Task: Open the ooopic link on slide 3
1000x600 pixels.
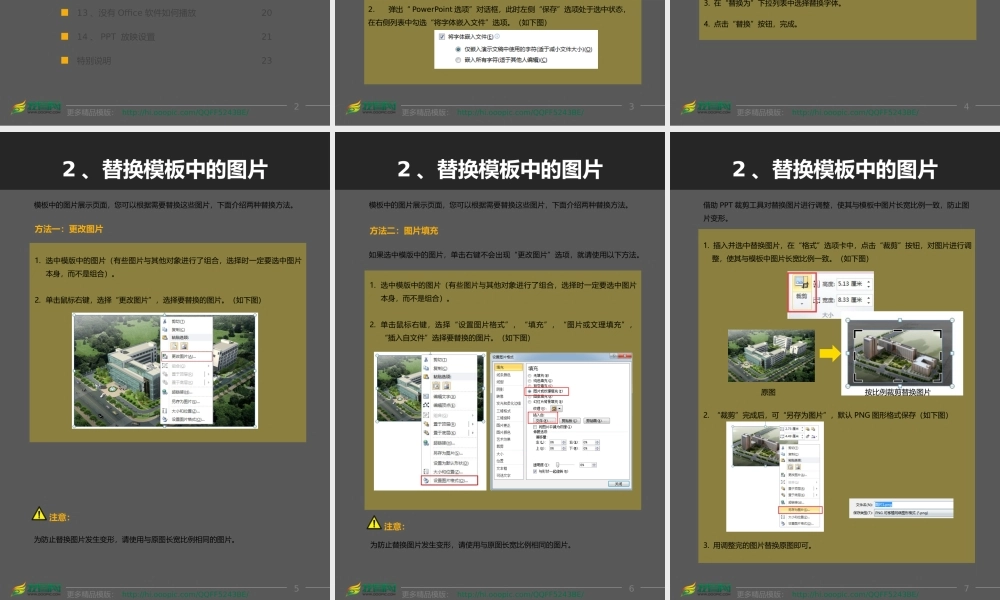Action: pyautogui.click(x=520, y=112)
